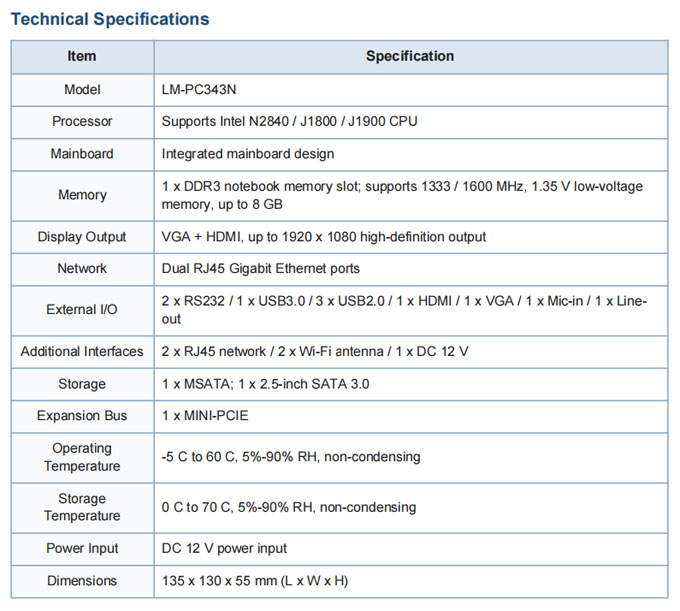Click the Additional Interfaces row label

click(x=82, y=352)
